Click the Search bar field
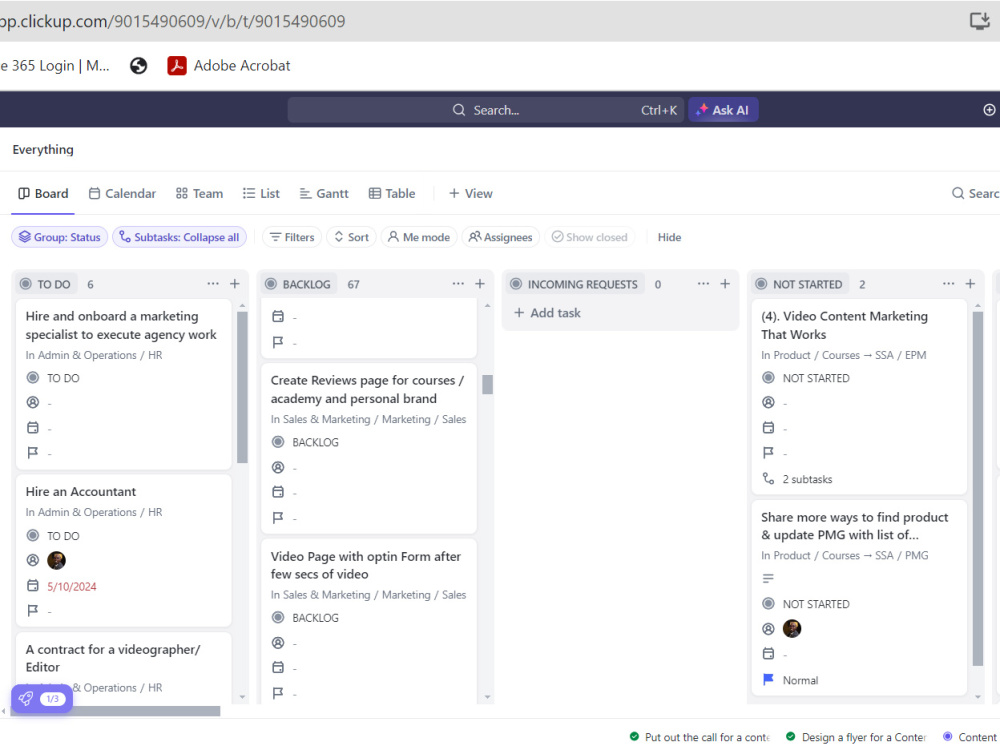 click(x=485, y=110)
